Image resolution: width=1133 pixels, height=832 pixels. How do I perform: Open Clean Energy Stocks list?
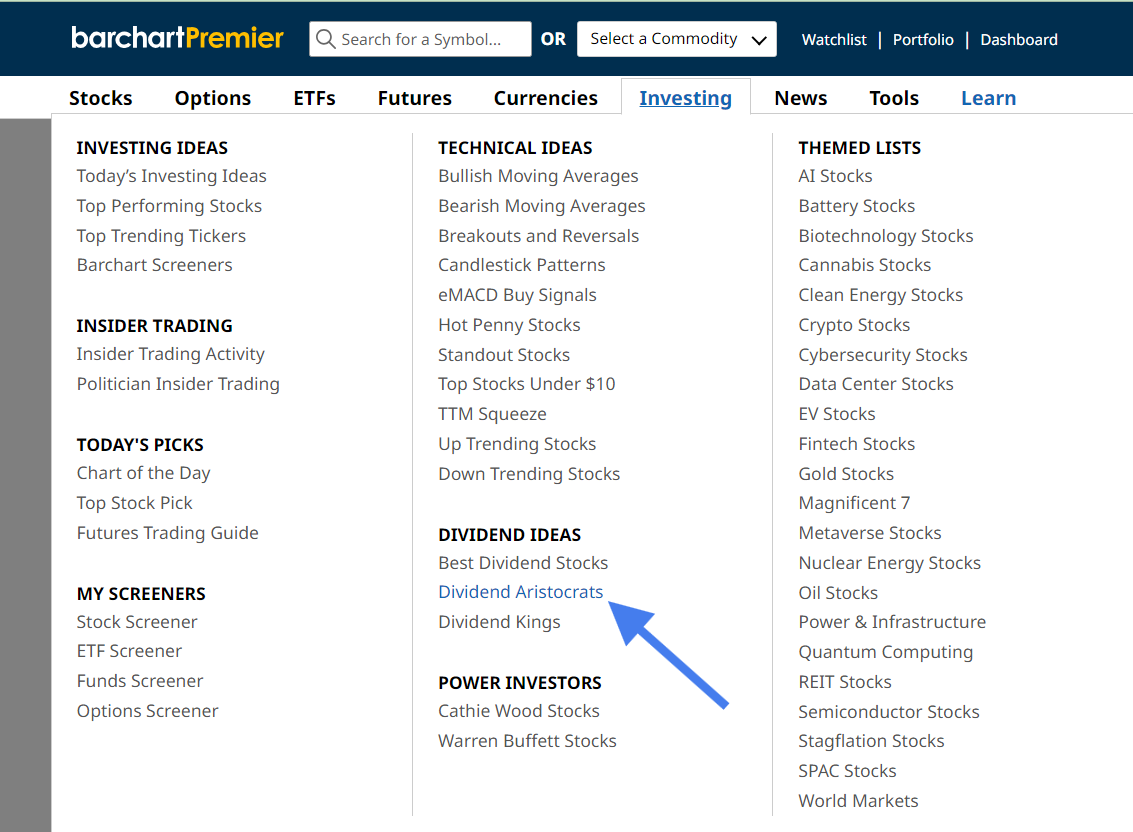[x=881, y=295]
